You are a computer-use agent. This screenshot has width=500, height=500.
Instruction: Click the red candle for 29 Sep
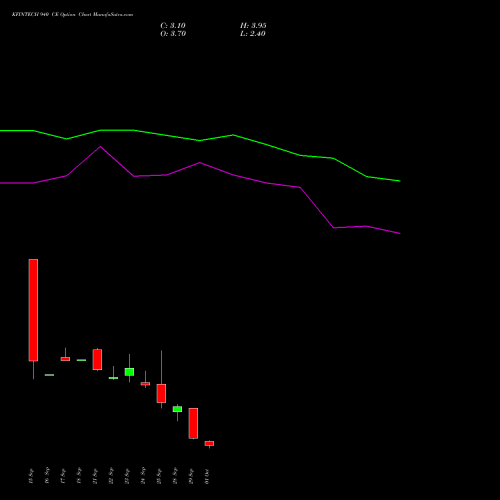point(193,423)
